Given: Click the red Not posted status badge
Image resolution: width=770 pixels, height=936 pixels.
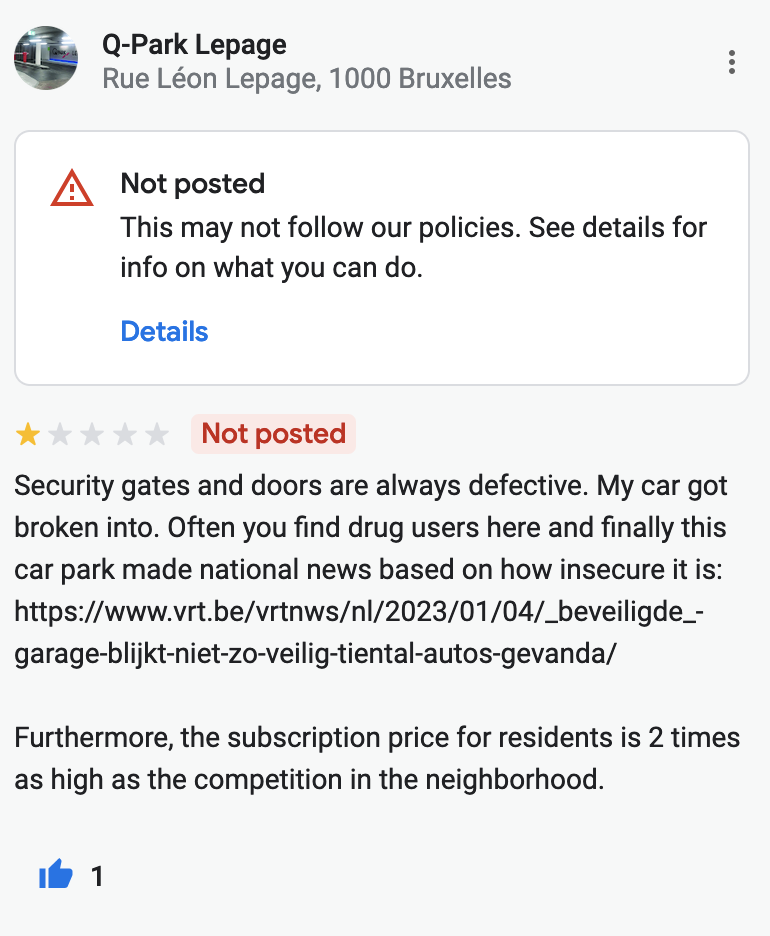Looking at the screenshot, I should point(273,434).
